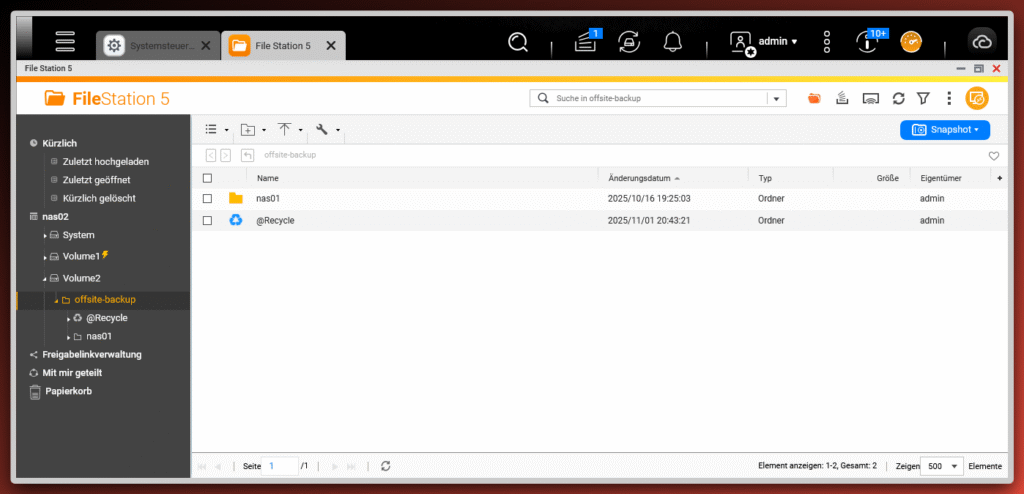1024x494 pixels.
Task: Open the background tasks icon
Action: click(x=586, y=42)
